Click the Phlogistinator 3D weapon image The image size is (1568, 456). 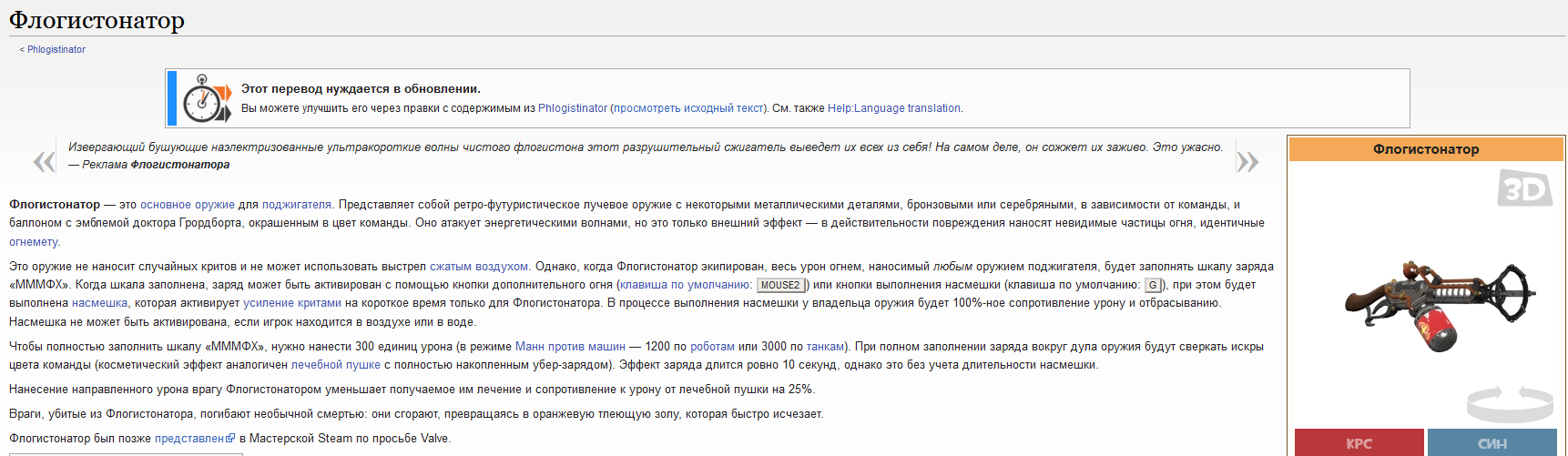click(x=1440, y=305)
